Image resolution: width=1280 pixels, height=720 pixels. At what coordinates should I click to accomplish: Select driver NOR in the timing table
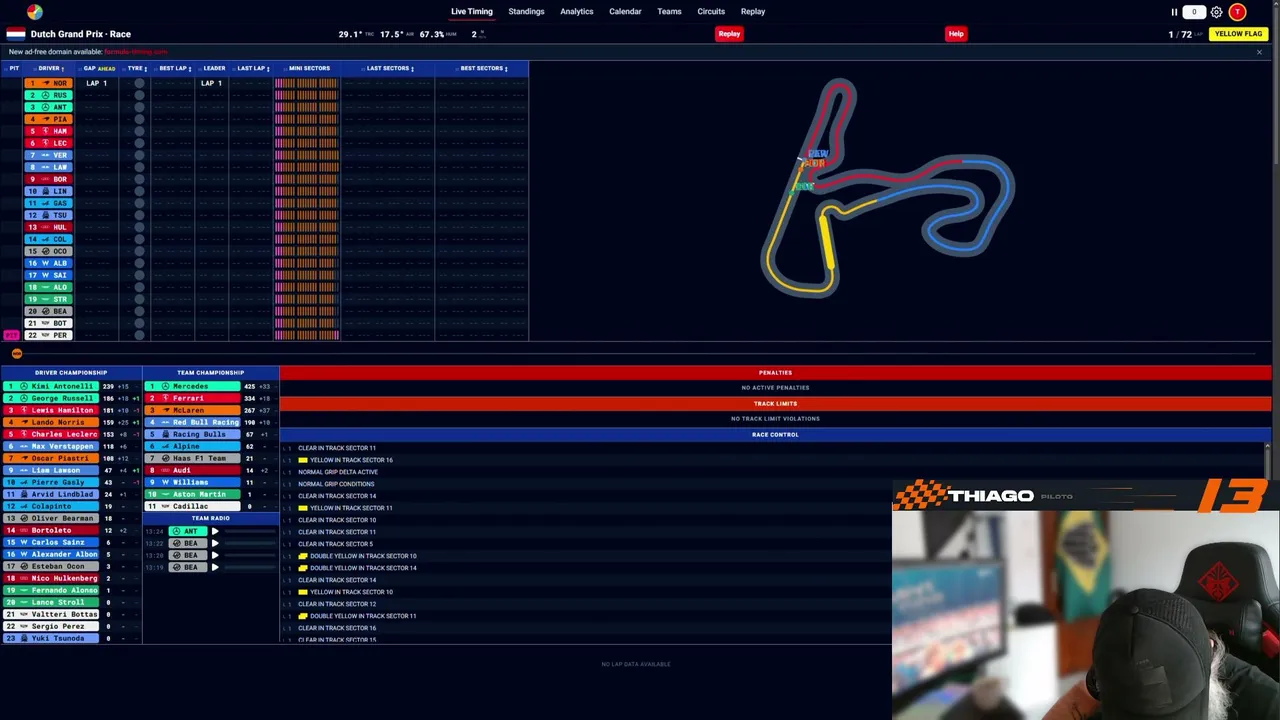click(x=47, y=83)
